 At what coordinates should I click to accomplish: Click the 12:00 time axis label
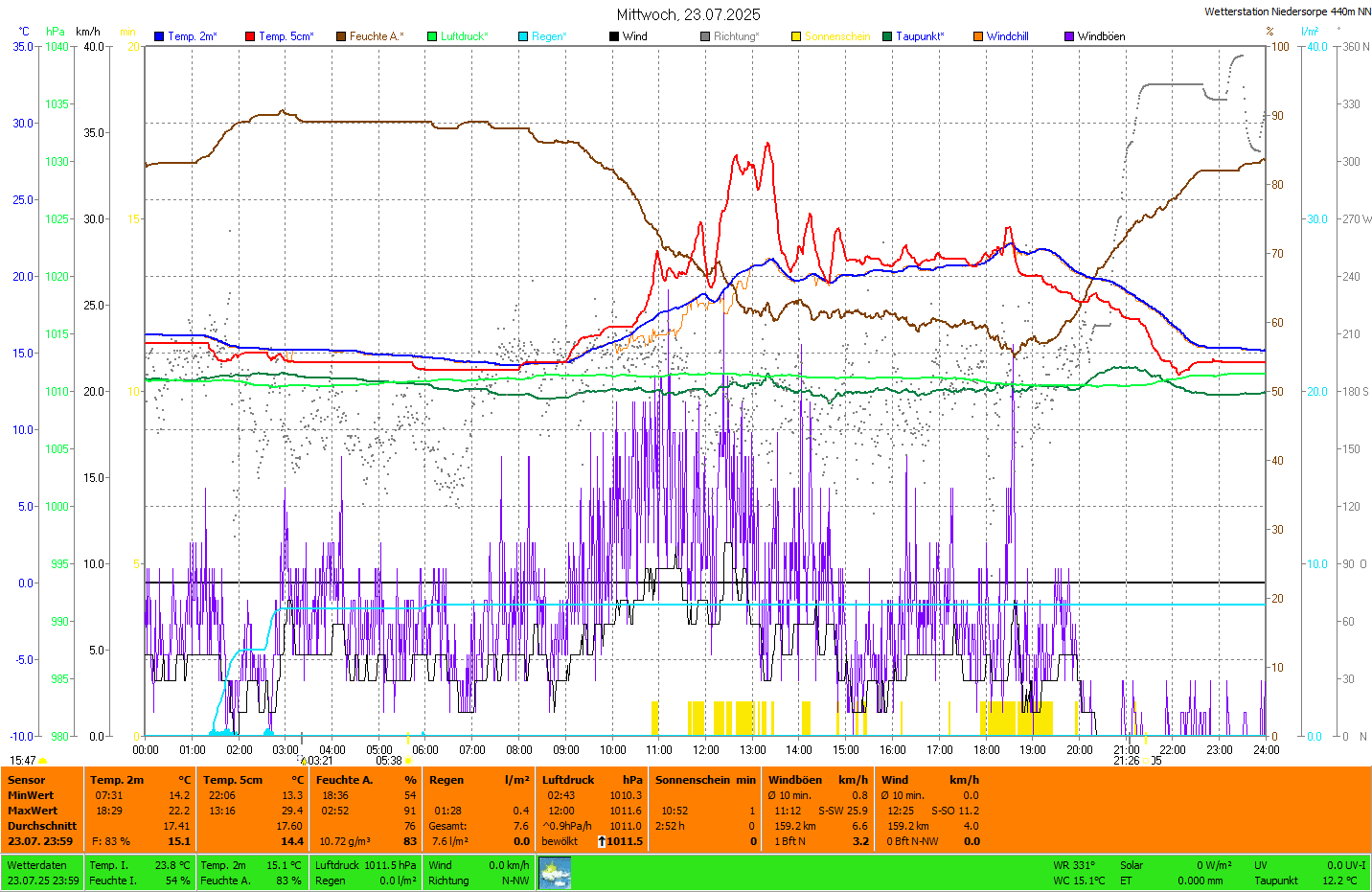click(x=706, y=750)
